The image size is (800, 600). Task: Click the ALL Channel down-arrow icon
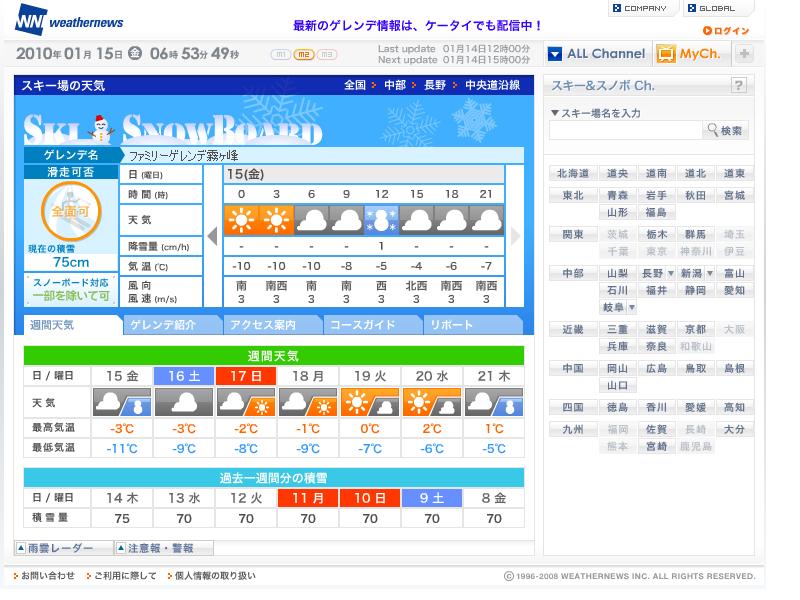pos(555,54)
